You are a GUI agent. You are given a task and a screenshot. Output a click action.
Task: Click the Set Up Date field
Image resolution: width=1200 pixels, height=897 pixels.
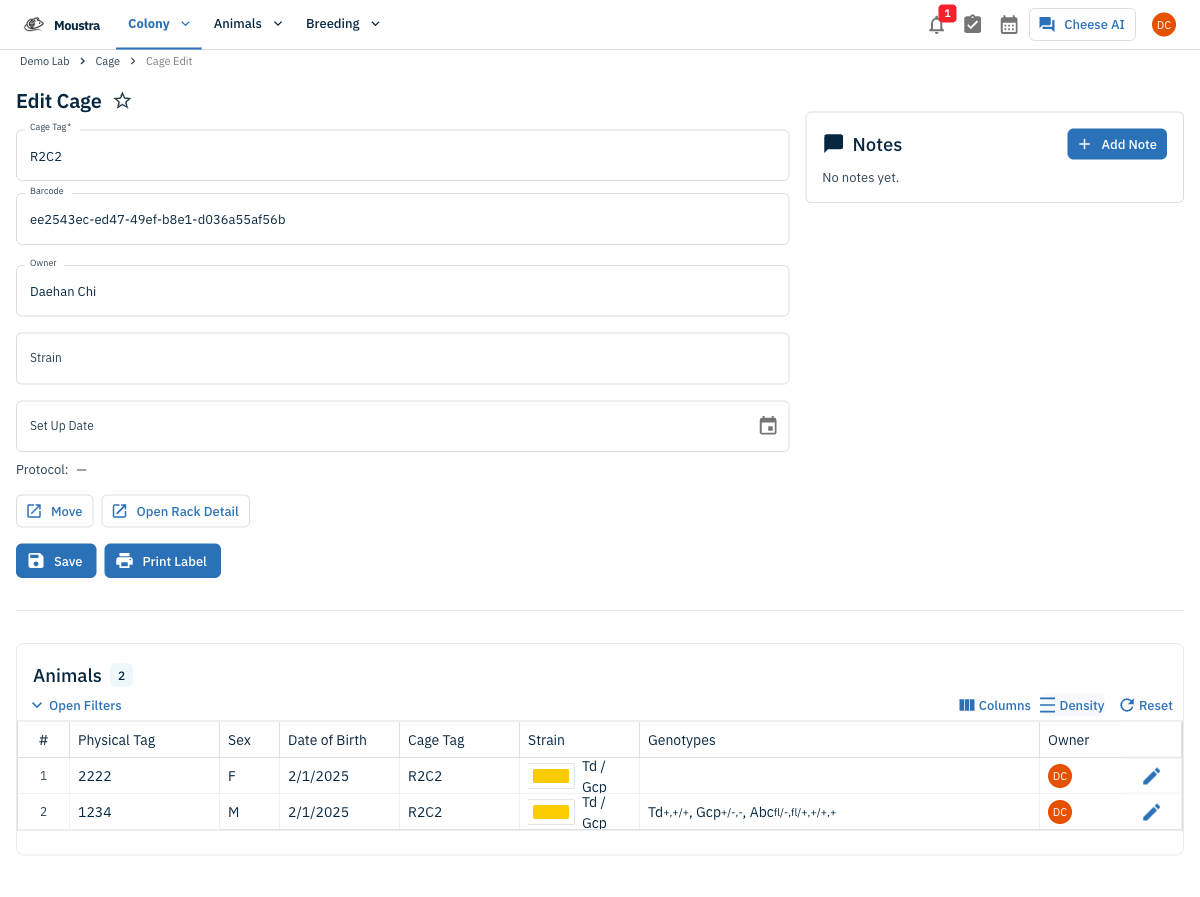coord(403,426)
